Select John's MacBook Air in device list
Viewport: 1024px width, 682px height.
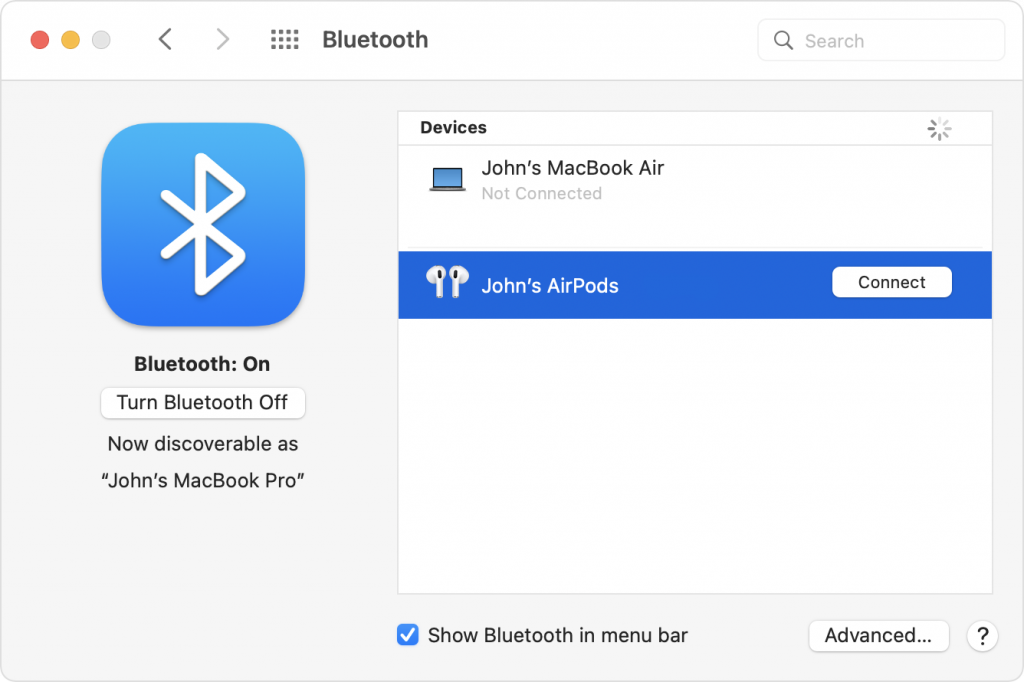[572, 169]
